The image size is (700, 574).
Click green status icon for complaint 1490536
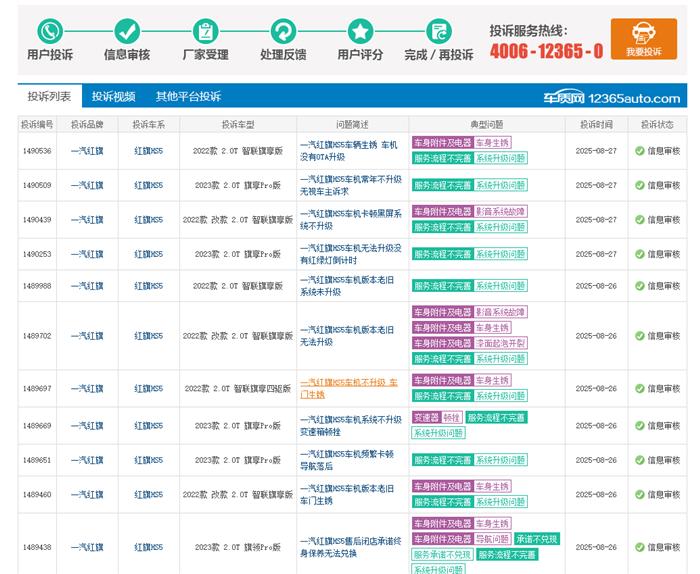pos(639,151)
